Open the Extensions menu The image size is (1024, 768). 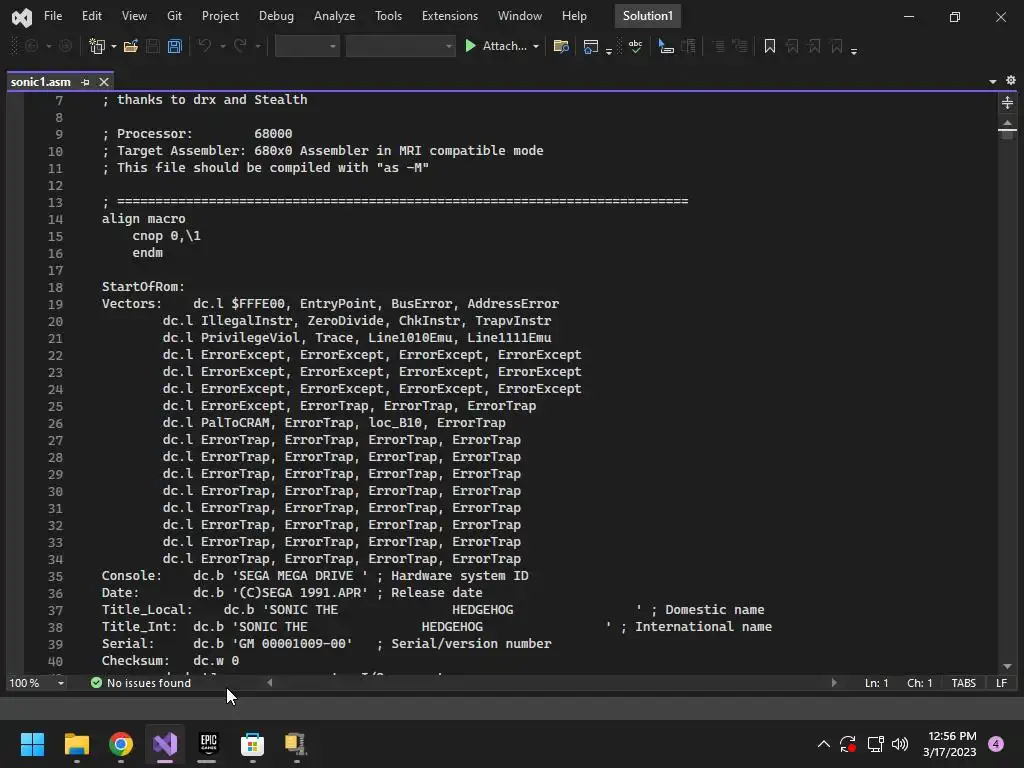tap(449, 16)
